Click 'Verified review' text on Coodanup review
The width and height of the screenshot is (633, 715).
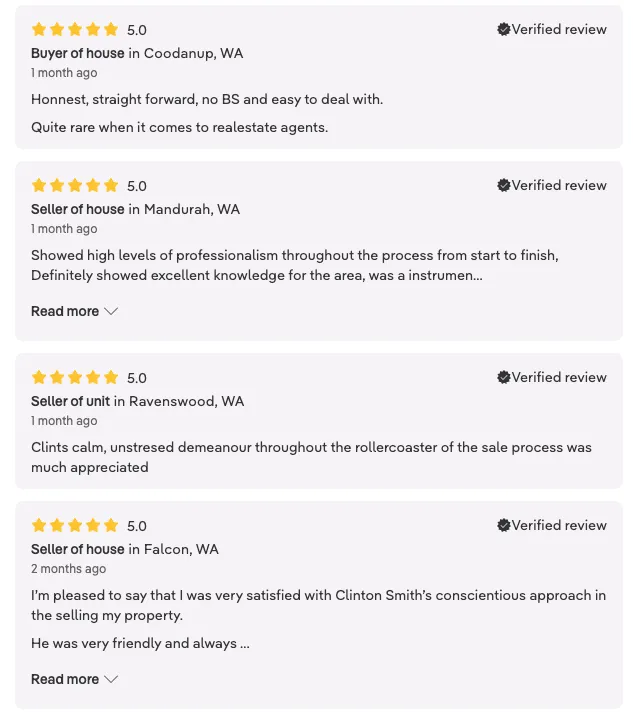559,30
